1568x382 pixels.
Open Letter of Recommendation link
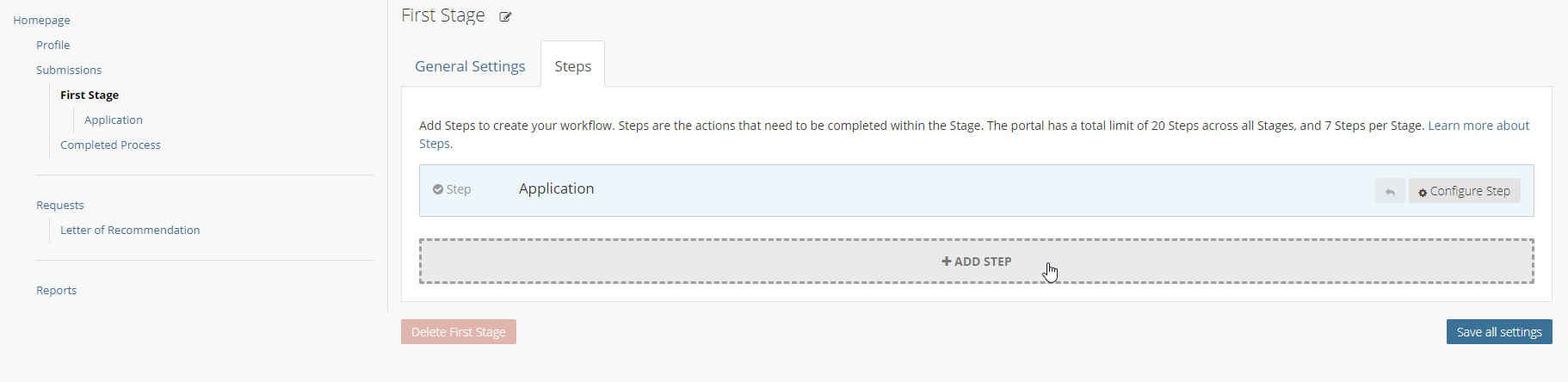[130, 230]
